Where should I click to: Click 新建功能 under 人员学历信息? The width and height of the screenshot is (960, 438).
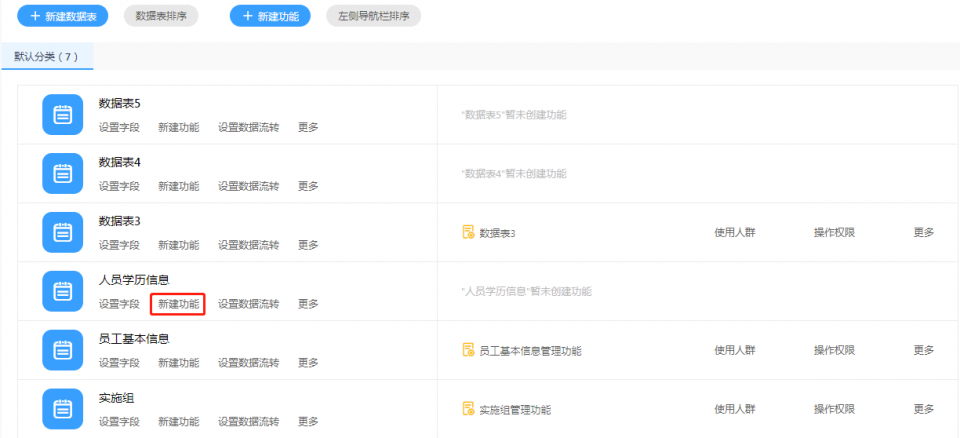pyautogui.click(x=179, y=304)
